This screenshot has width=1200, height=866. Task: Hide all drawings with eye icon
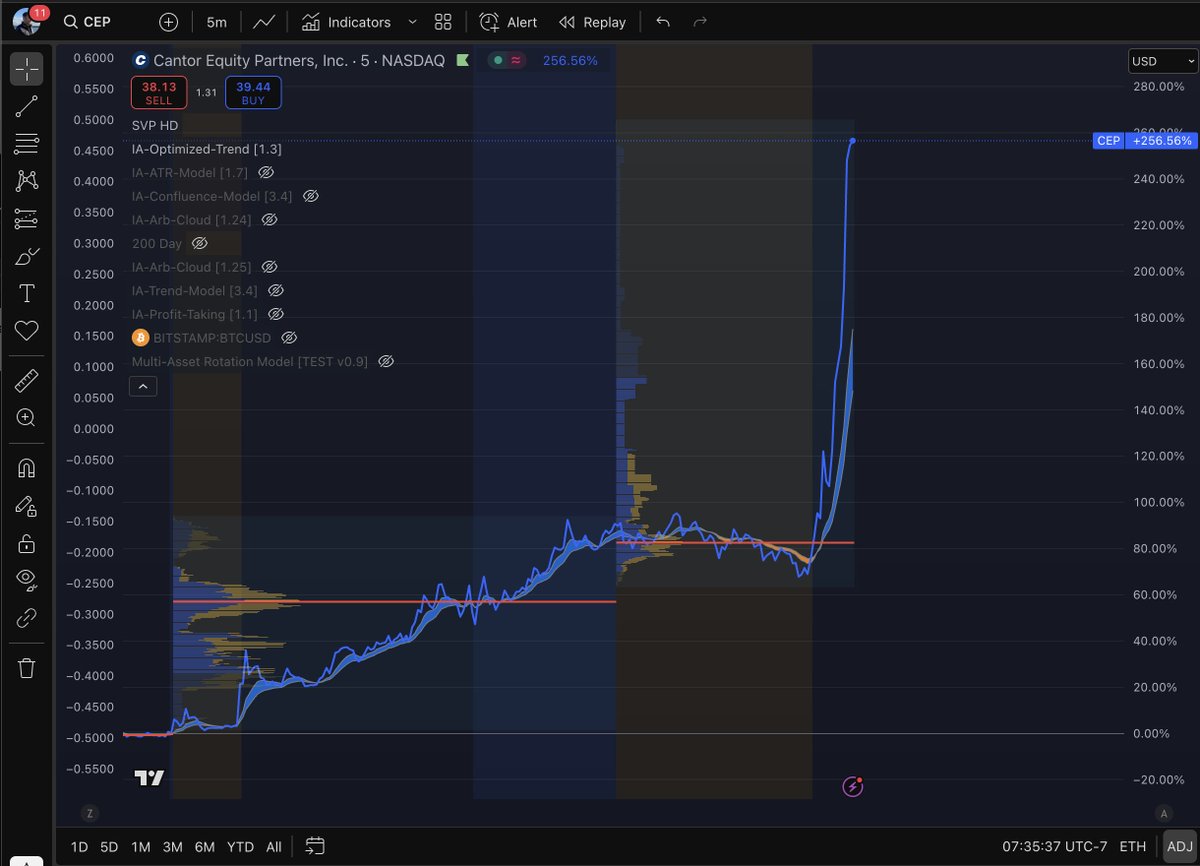pyautogui.click(x=27, y=580)
